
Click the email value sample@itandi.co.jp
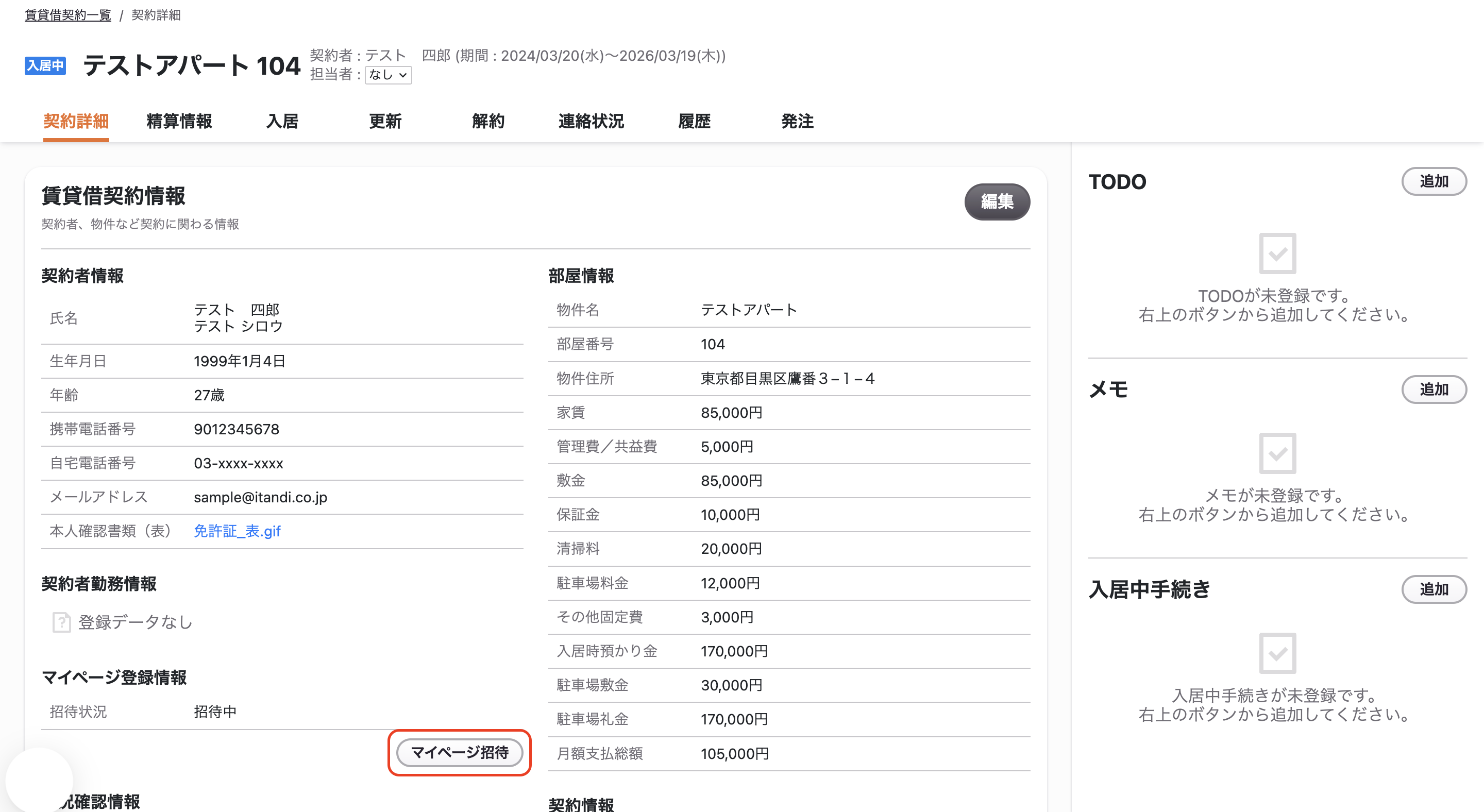(x=260, y=497)
